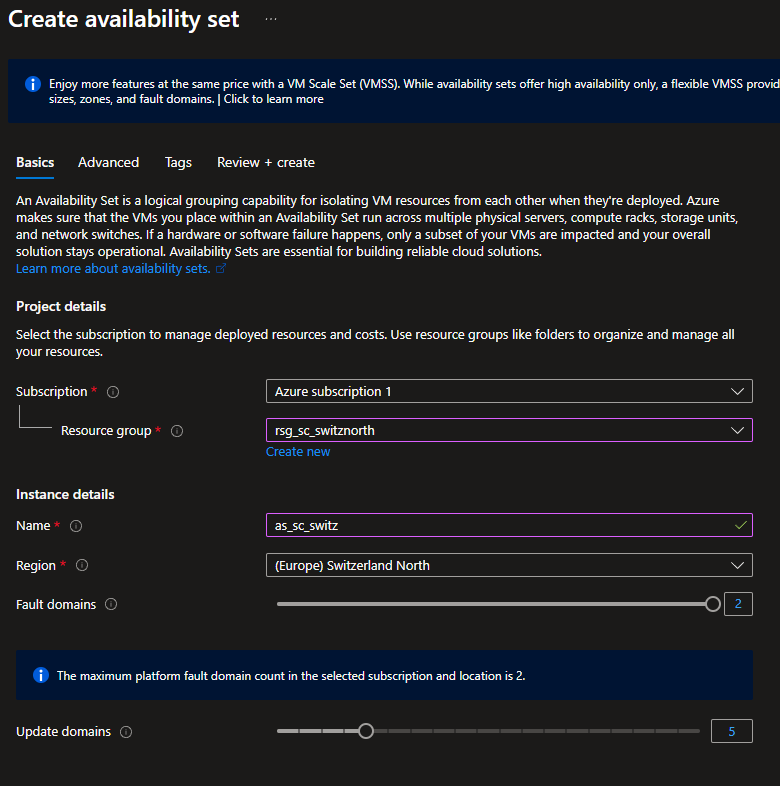780x786 pixels.
Task: Click the Create new resource group link
Action: (298, 452)
